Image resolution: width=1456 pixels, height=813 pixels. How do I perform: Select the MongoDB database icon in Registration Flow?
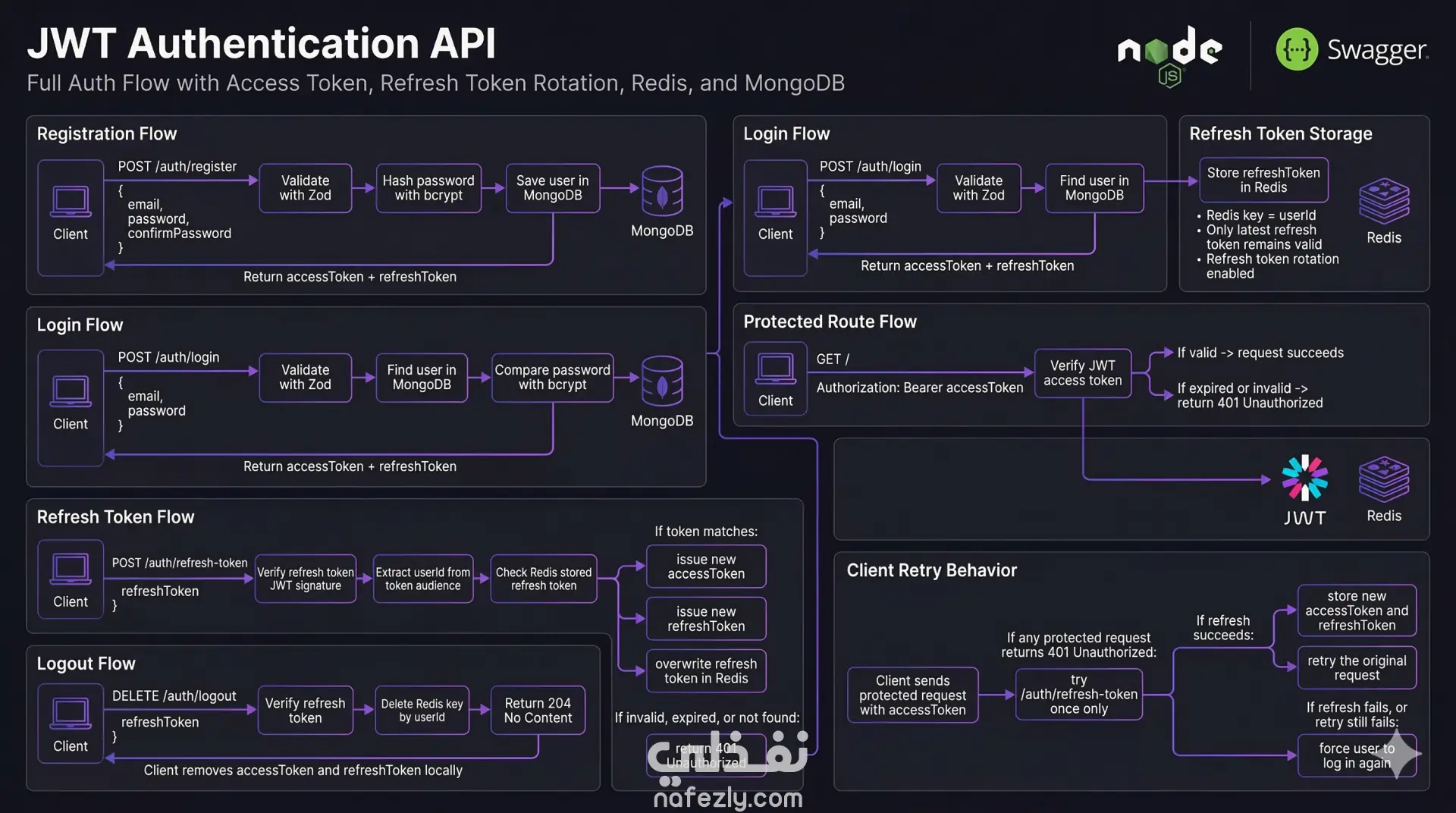click(662, 190)
